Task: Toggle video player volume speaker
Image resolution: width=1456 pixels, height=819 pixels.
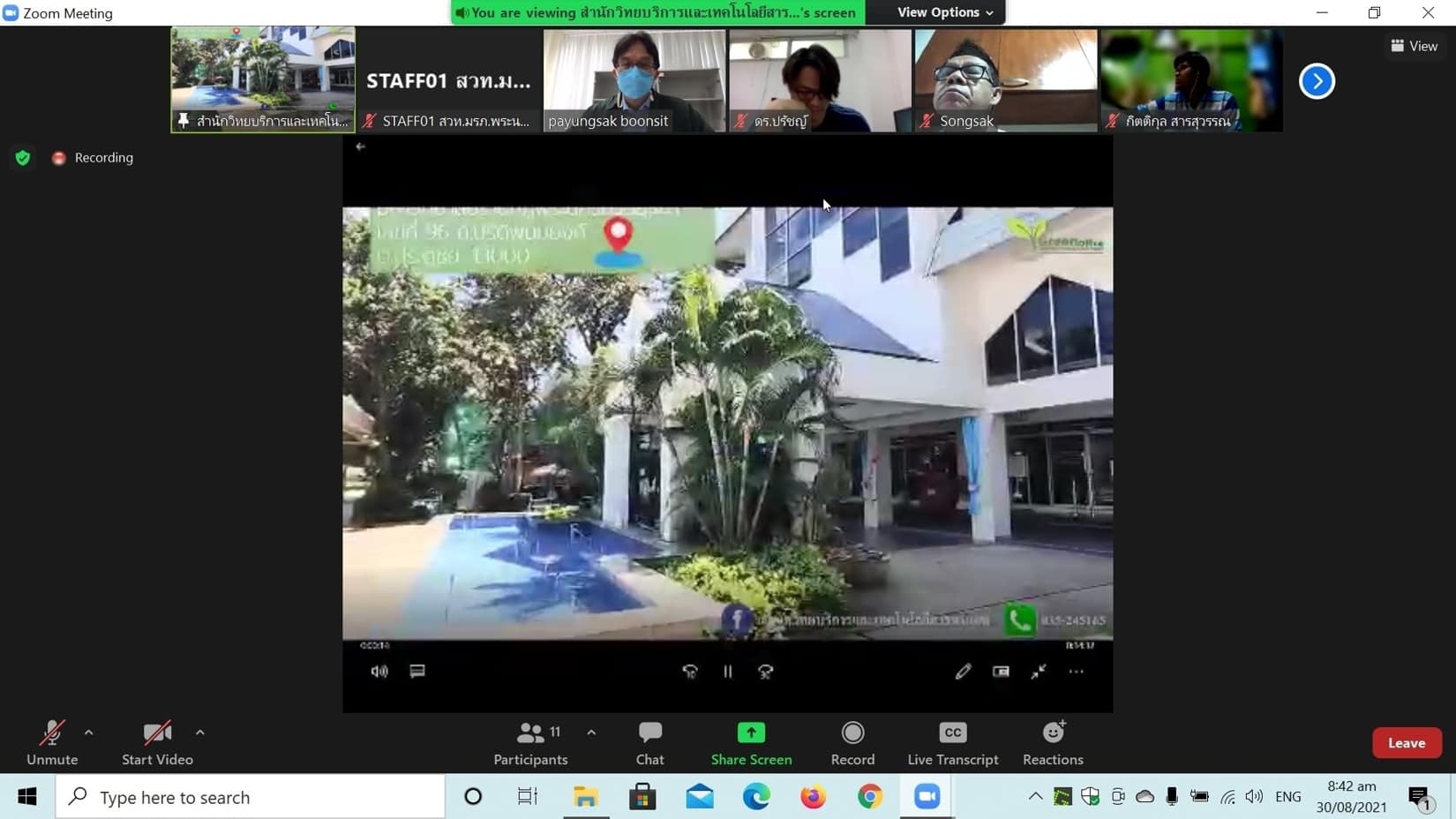Action: [379, 672]
